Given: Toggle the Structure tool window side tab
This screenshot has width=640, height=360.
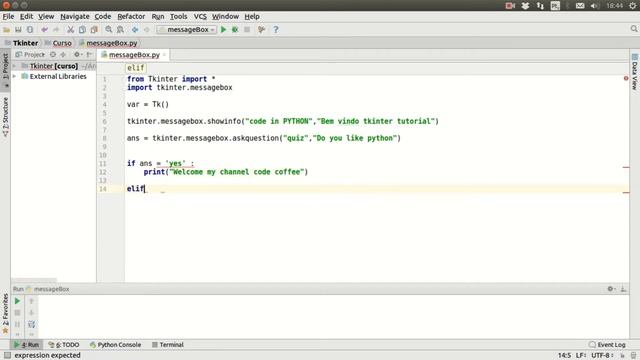Looking at the screenshot, I should coord(5,117).
